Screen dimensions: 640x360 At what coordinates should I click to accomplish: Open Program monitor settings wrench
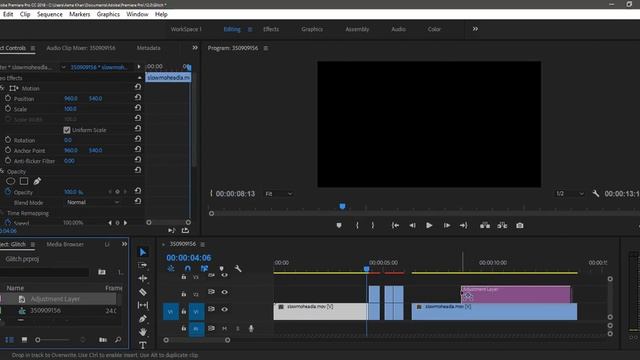pyautogui.click(x=596, y=194)
